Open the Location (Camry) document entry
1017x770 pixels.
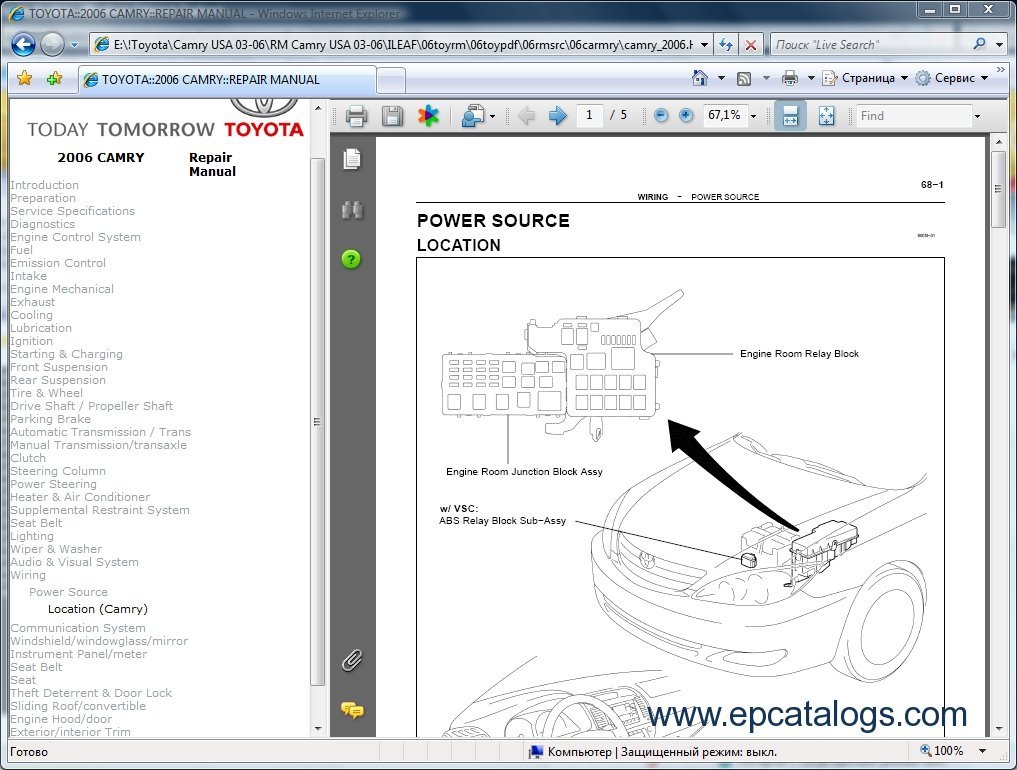point(98,608)
